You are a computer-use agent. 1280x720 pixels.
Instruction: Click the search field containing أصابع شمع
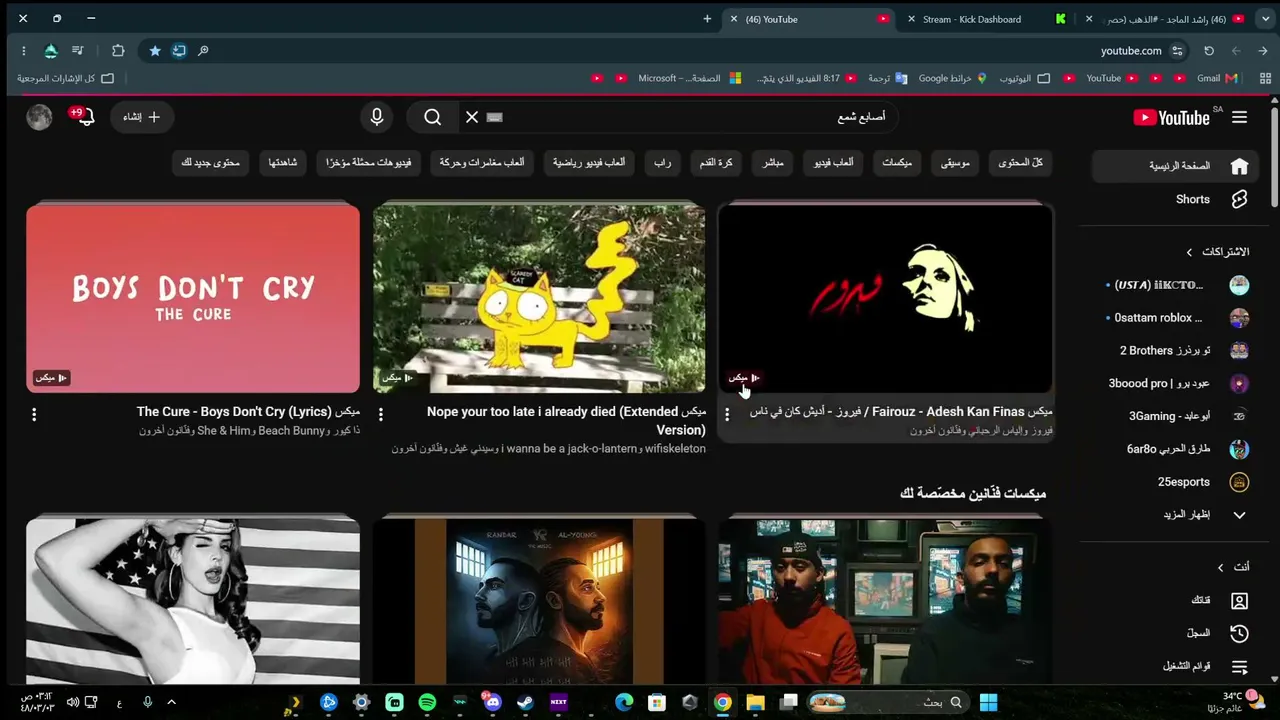[680, 117]
